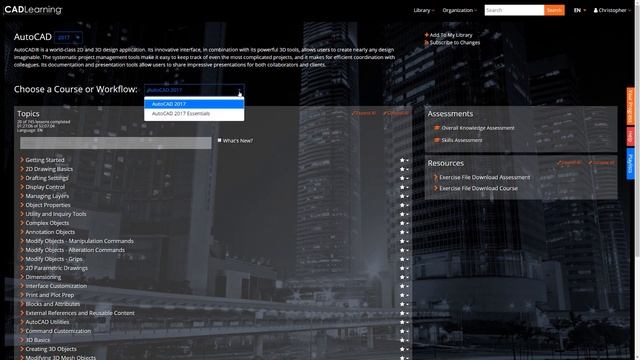Click the RSS icon for Subscribe to Changes
This screenshot has height=360, width=640.
pyautogui.click(x=427, y=42)
